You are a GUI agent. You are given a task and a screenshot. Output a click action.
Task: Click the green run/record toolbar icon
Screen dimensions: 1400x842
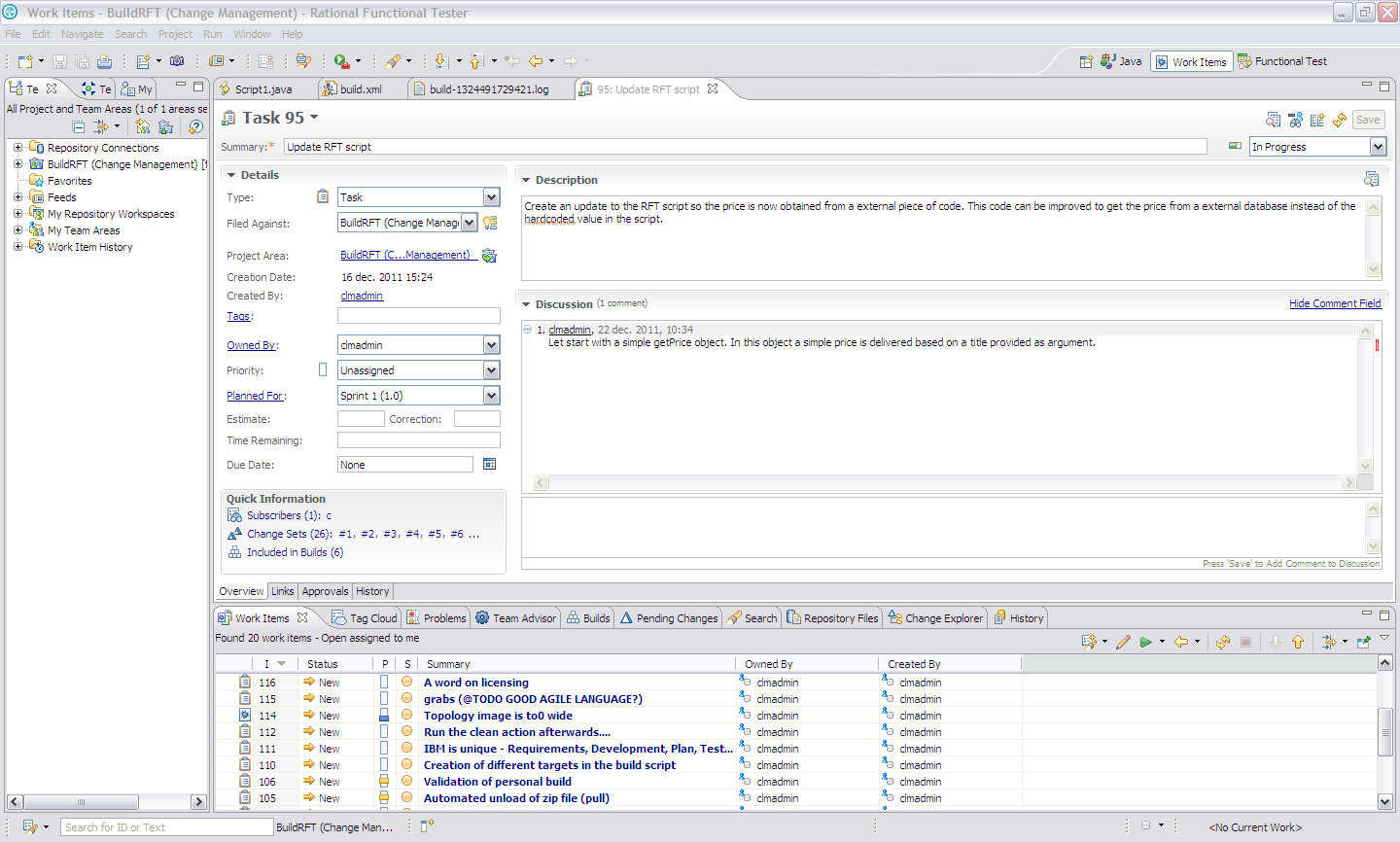(x=341, y=61)
